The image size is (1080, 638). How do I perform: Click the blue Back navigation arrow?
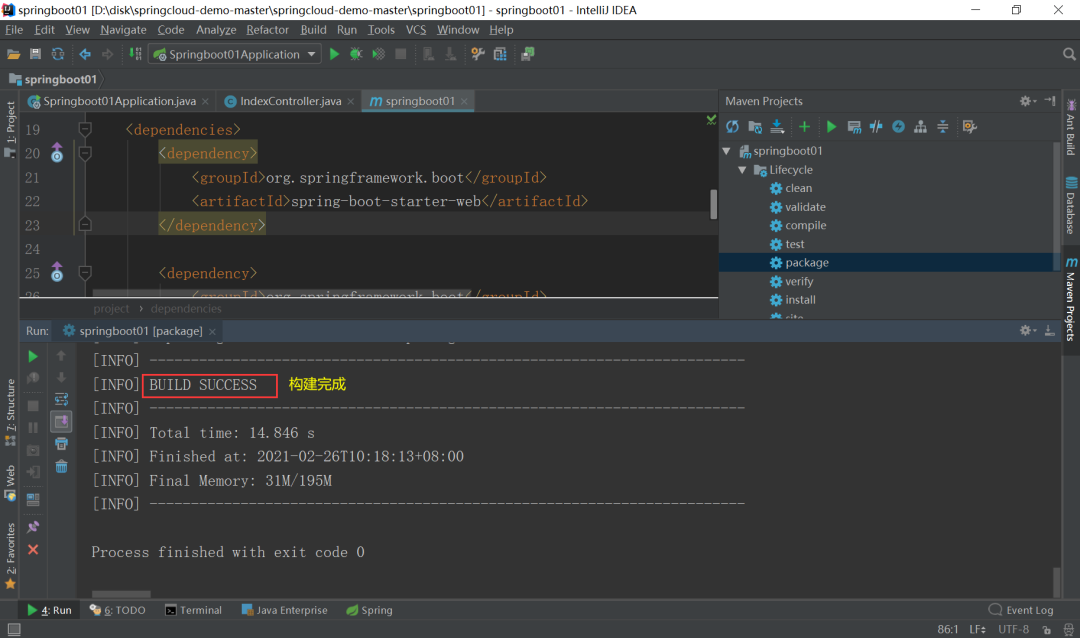click(x=85, y=54)
